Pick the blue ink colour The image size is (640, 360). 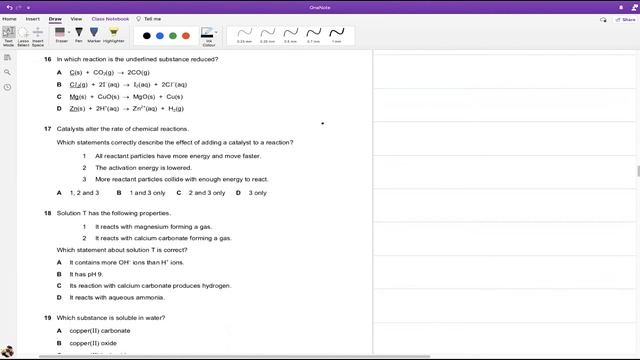(x=160, y=36)
